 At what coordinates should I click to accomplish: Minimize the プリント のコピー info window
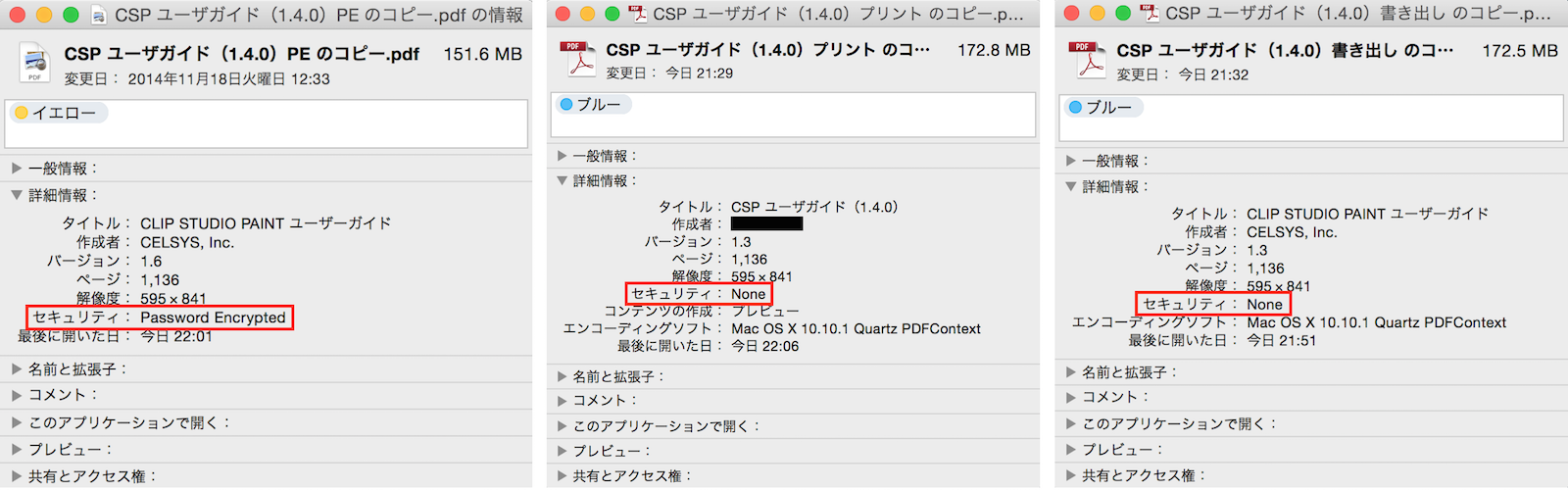[586, 14]
